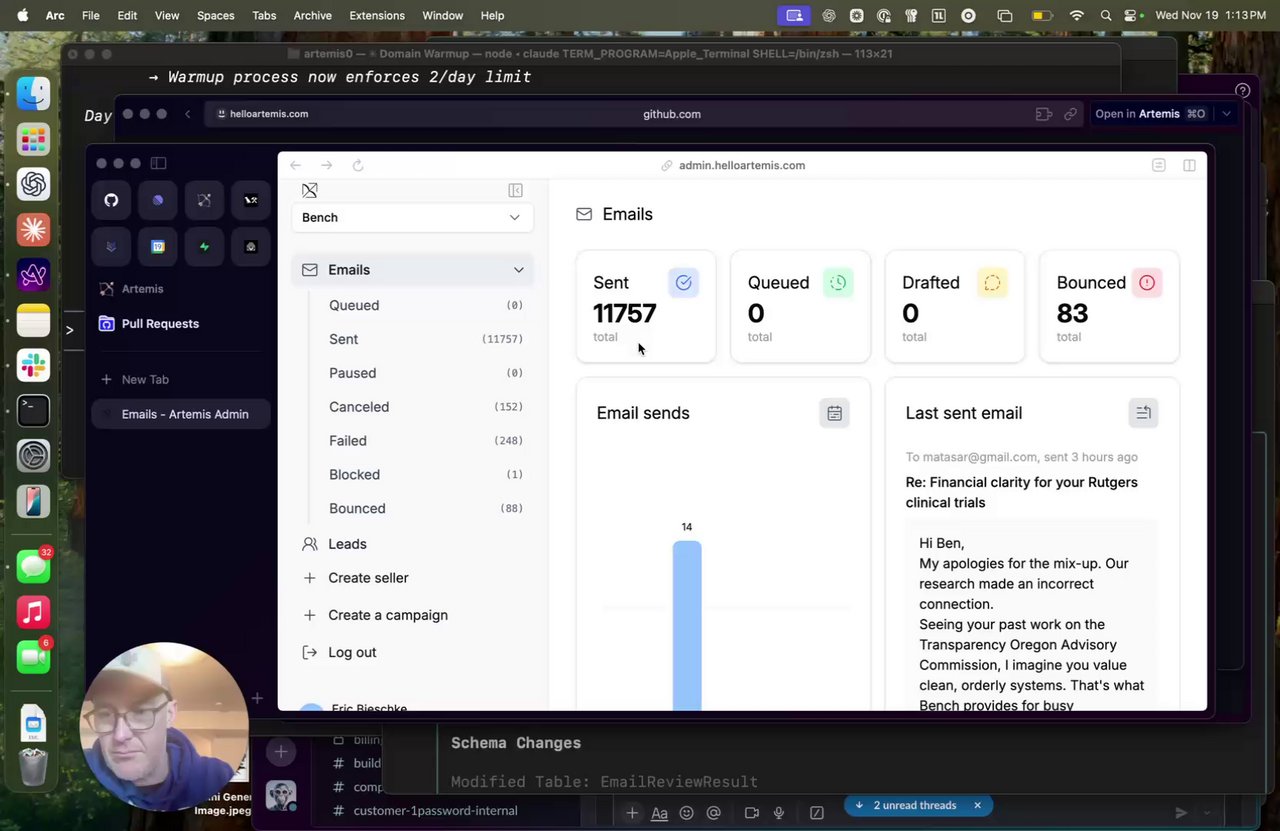Toggle Slack text formatting Aa button
Image resolution: width=1280 pixels, height=831 pixels.
[x=659, y=813]
